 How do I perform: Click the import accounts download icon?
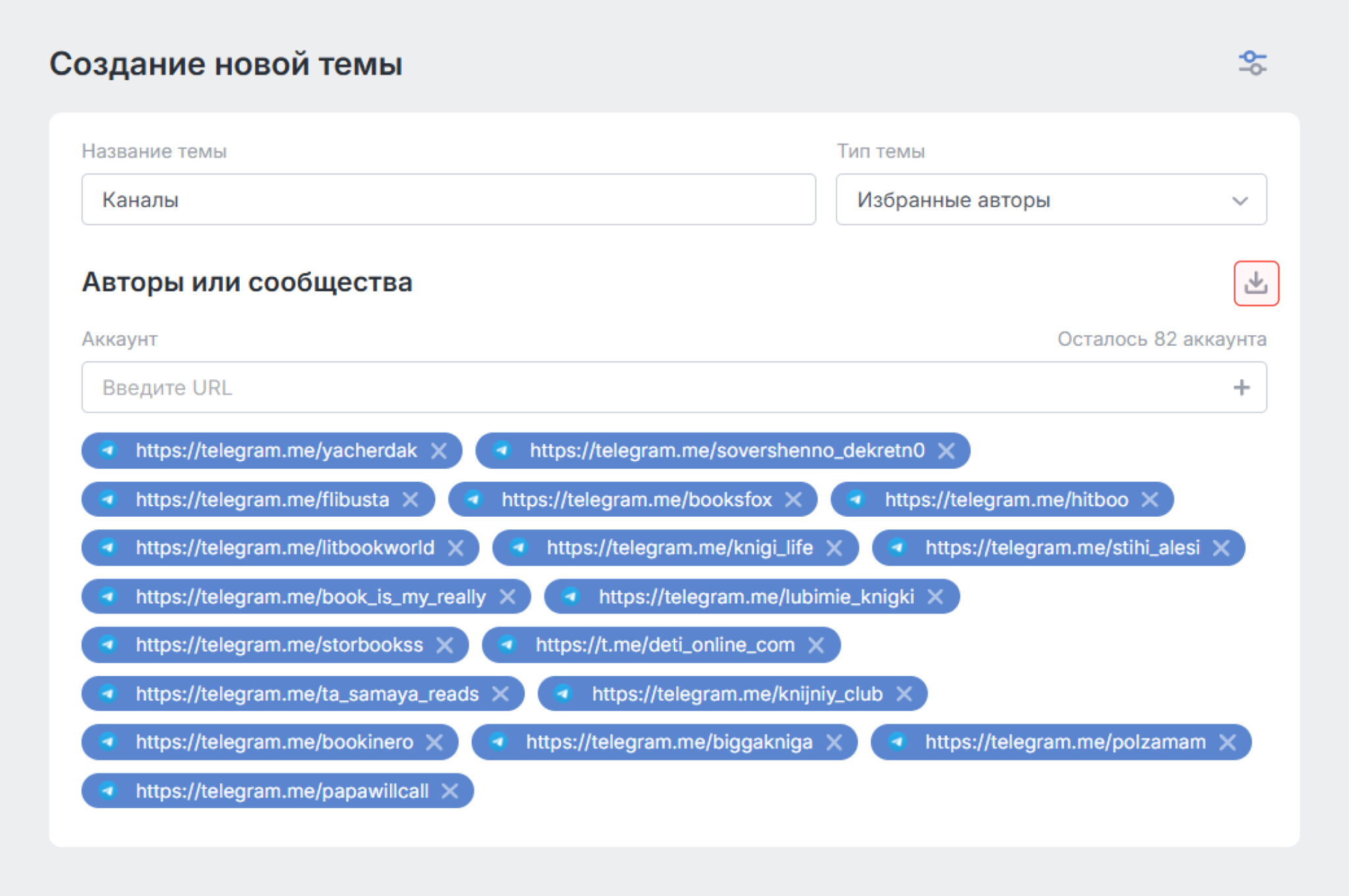click(1256, 283)
